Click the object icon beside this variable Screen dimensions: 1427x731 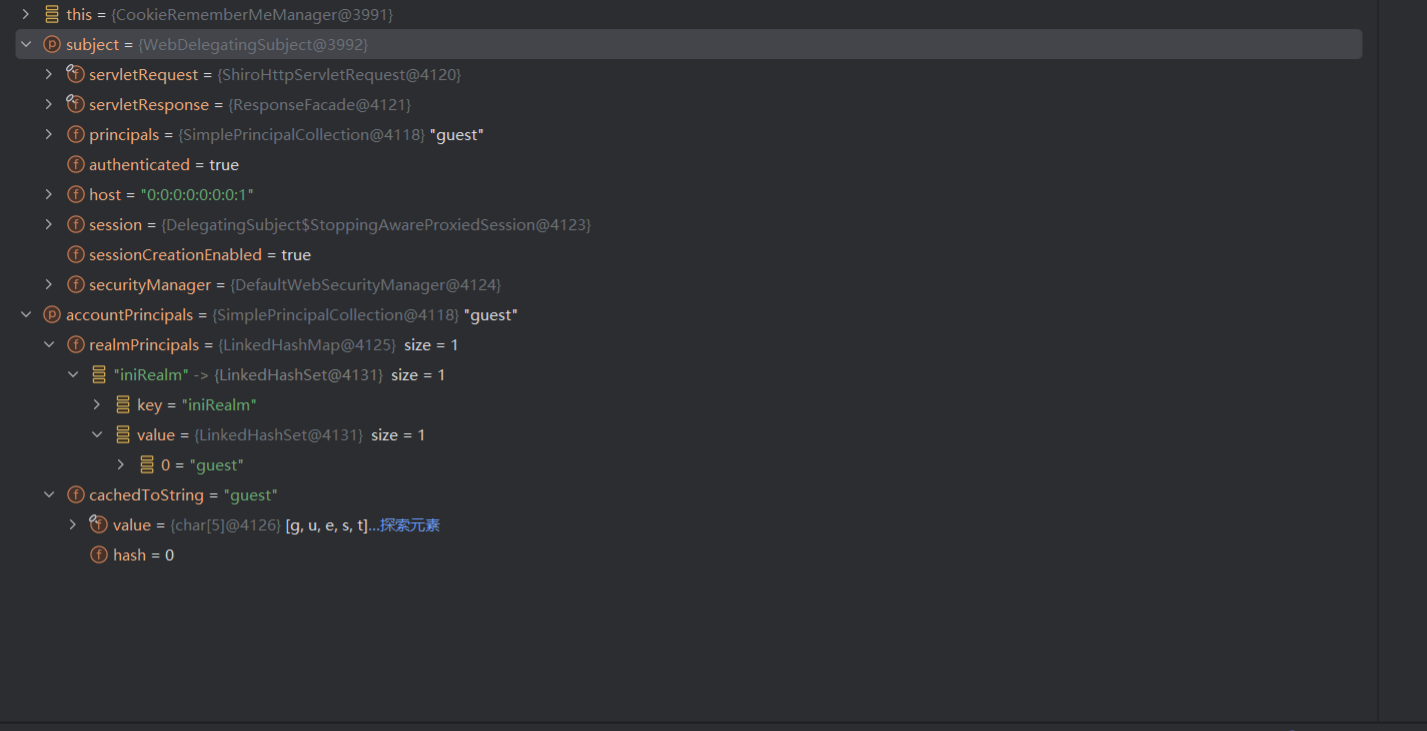pyautogui.click(x=52, y=14)
